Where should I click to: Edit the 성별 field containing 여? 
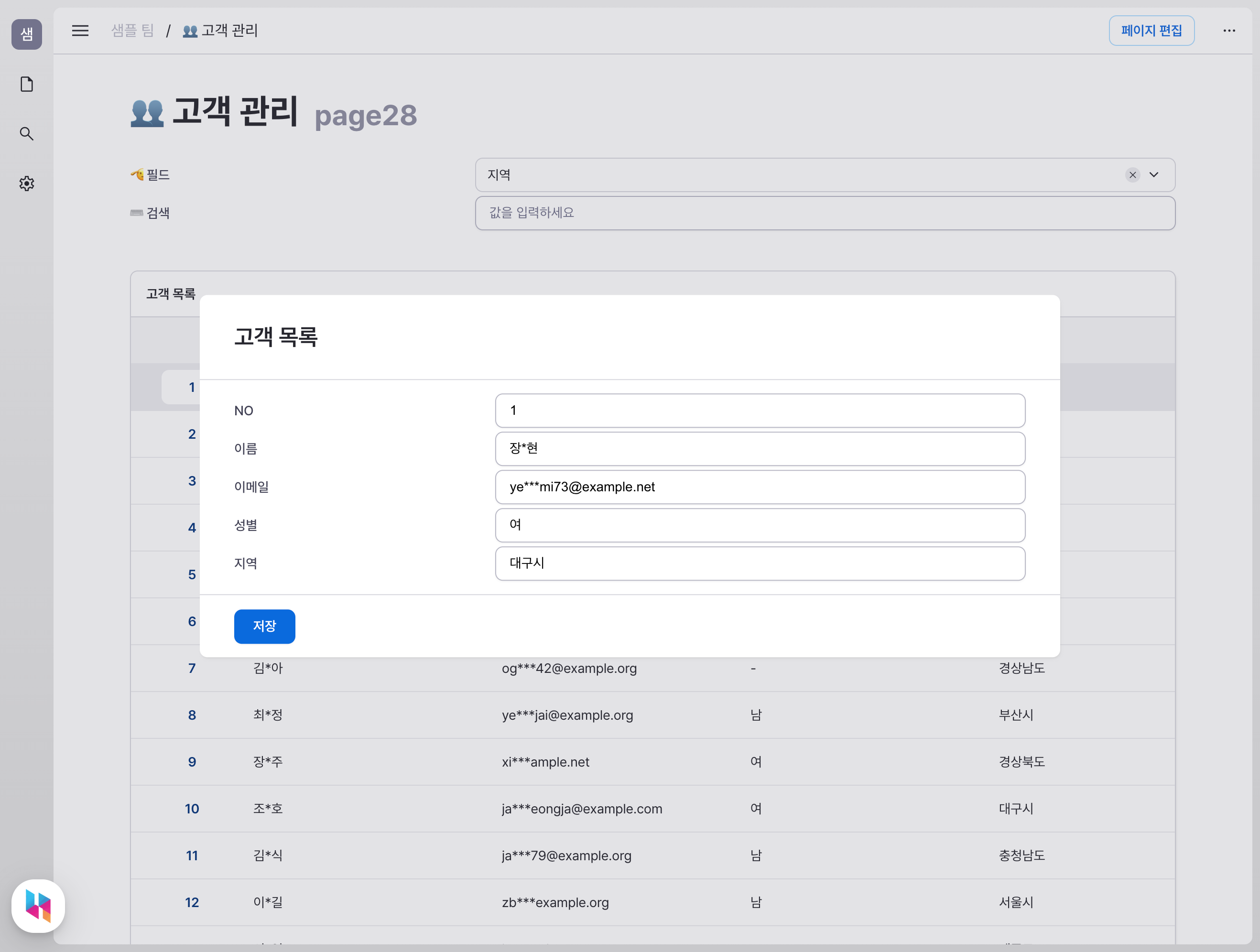coord(760,525)
